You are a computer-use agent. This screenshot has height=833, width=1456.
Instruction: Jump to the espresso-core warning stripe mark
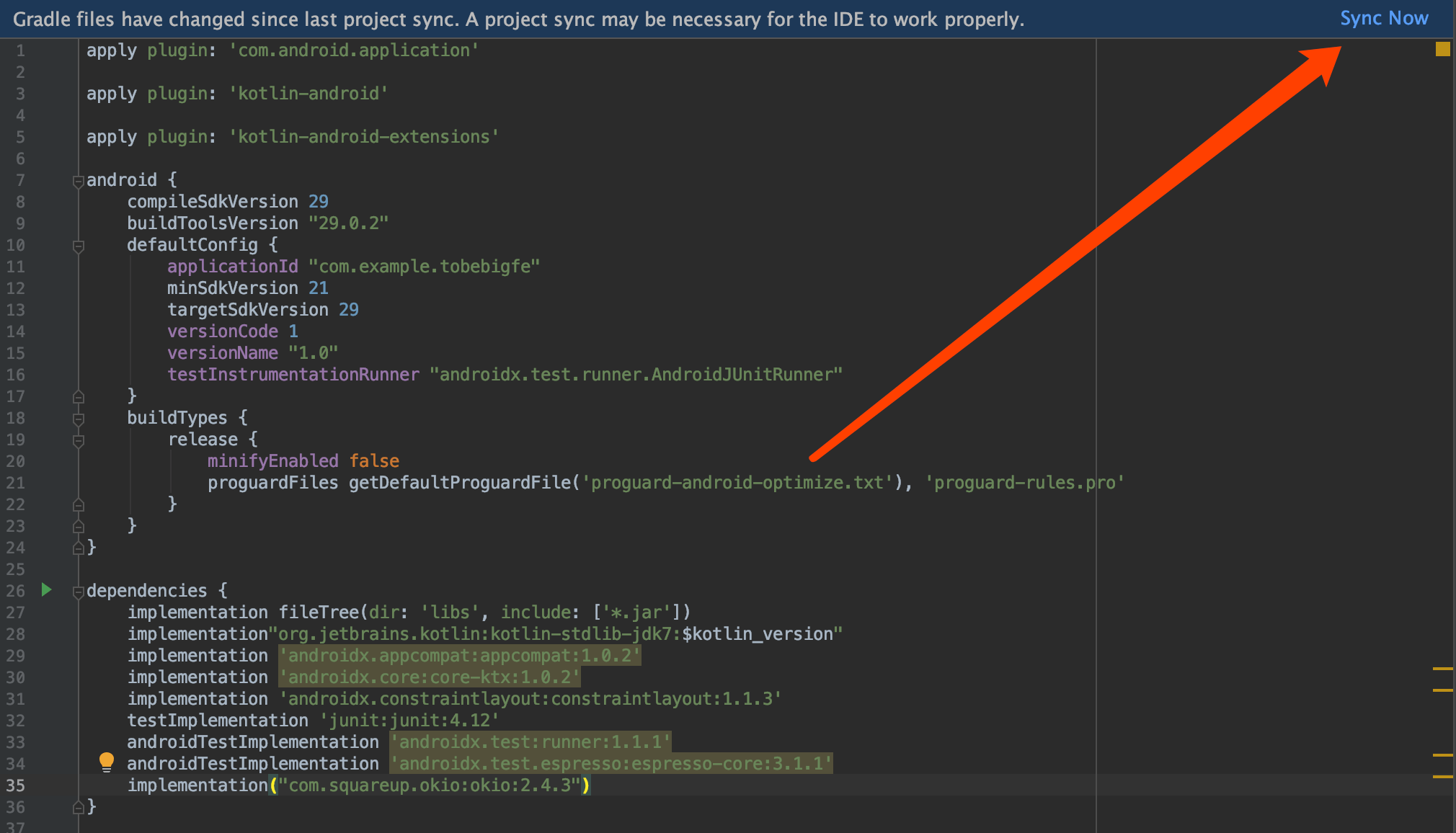1442,776
